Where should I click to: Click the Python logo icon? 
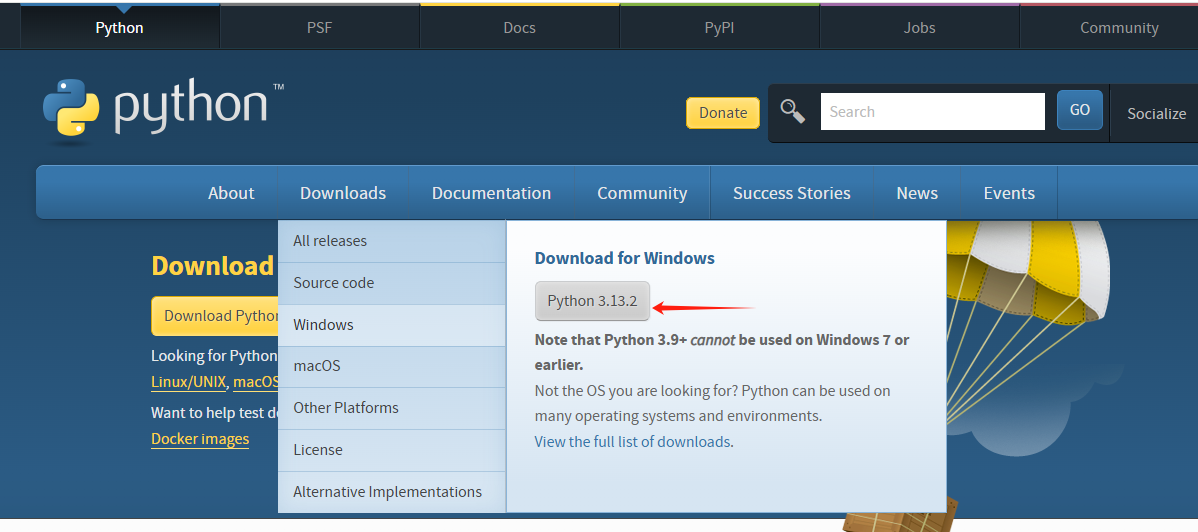coord(71,107)
